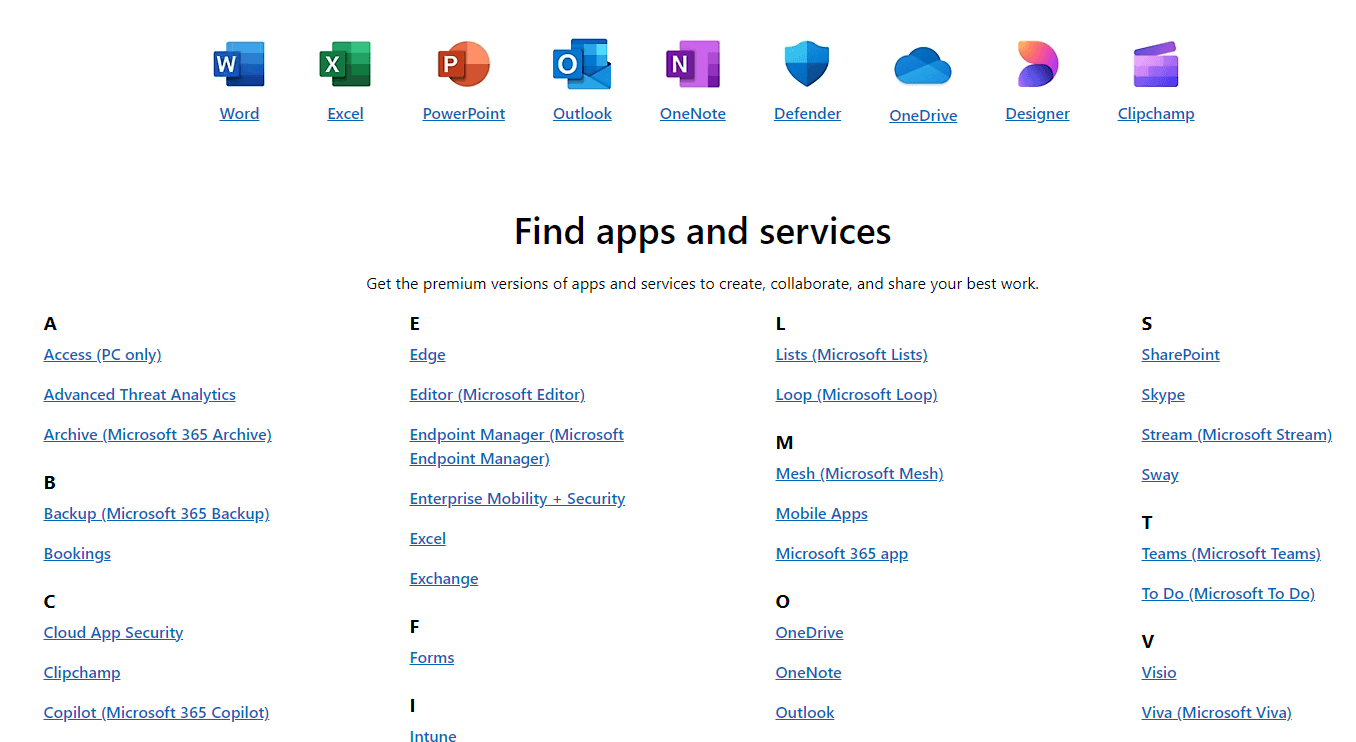Open Loop (Microsoft Loop)

[856, 394]
